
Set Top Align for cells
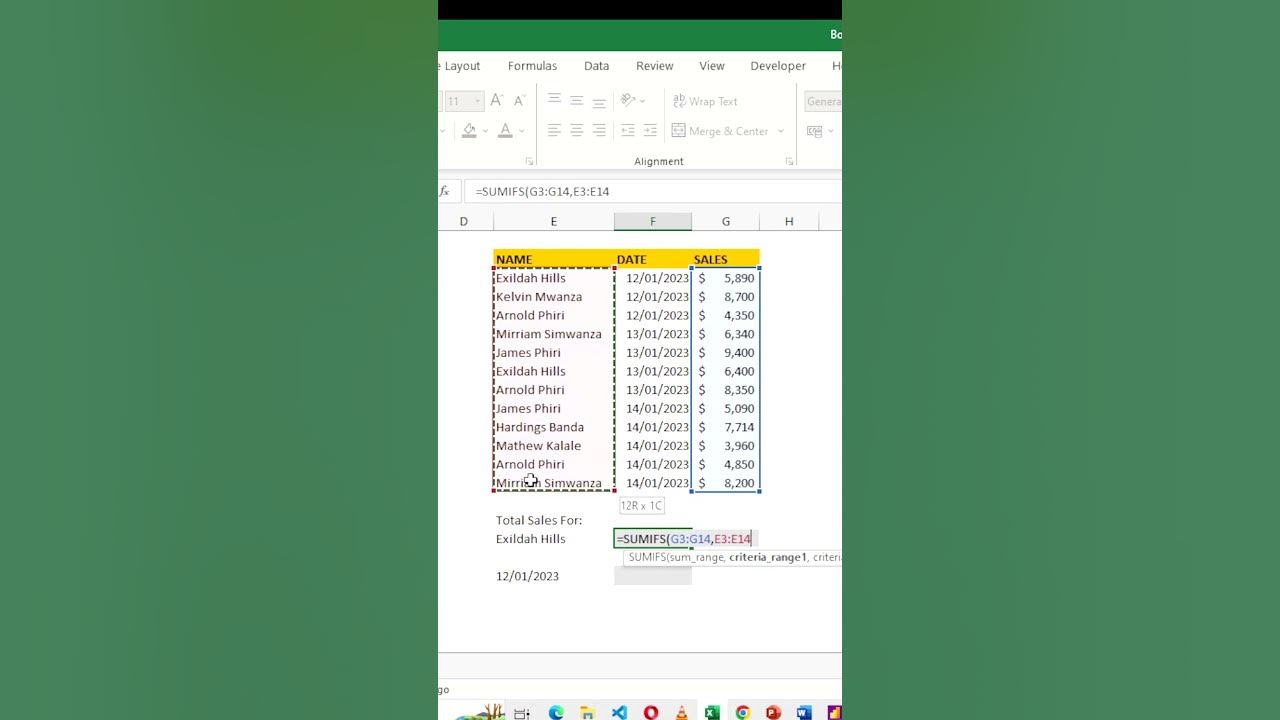[554, 101]
